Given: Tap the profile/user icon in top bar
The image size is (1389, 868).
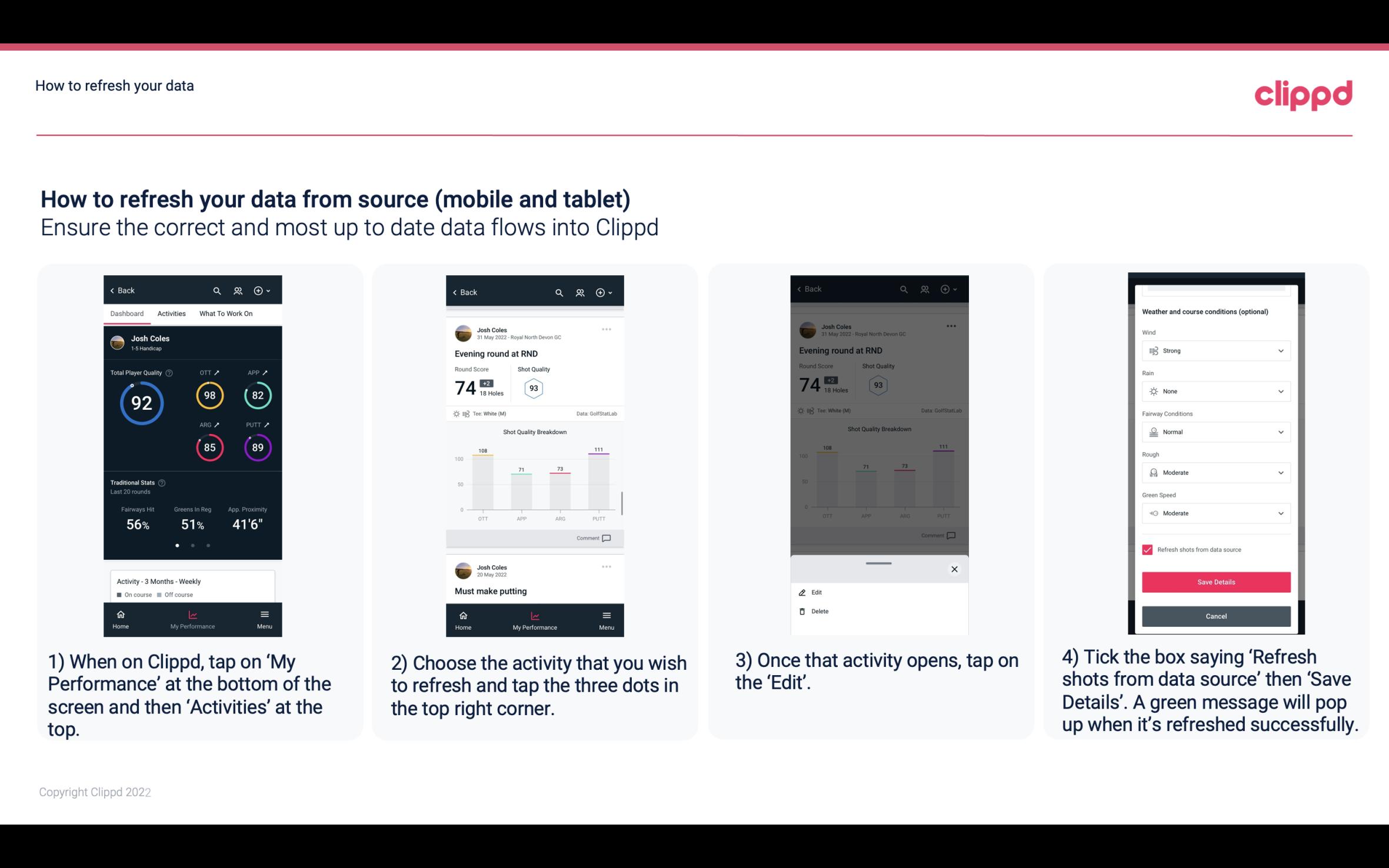Looking at the screenshot, I should 237,290.
